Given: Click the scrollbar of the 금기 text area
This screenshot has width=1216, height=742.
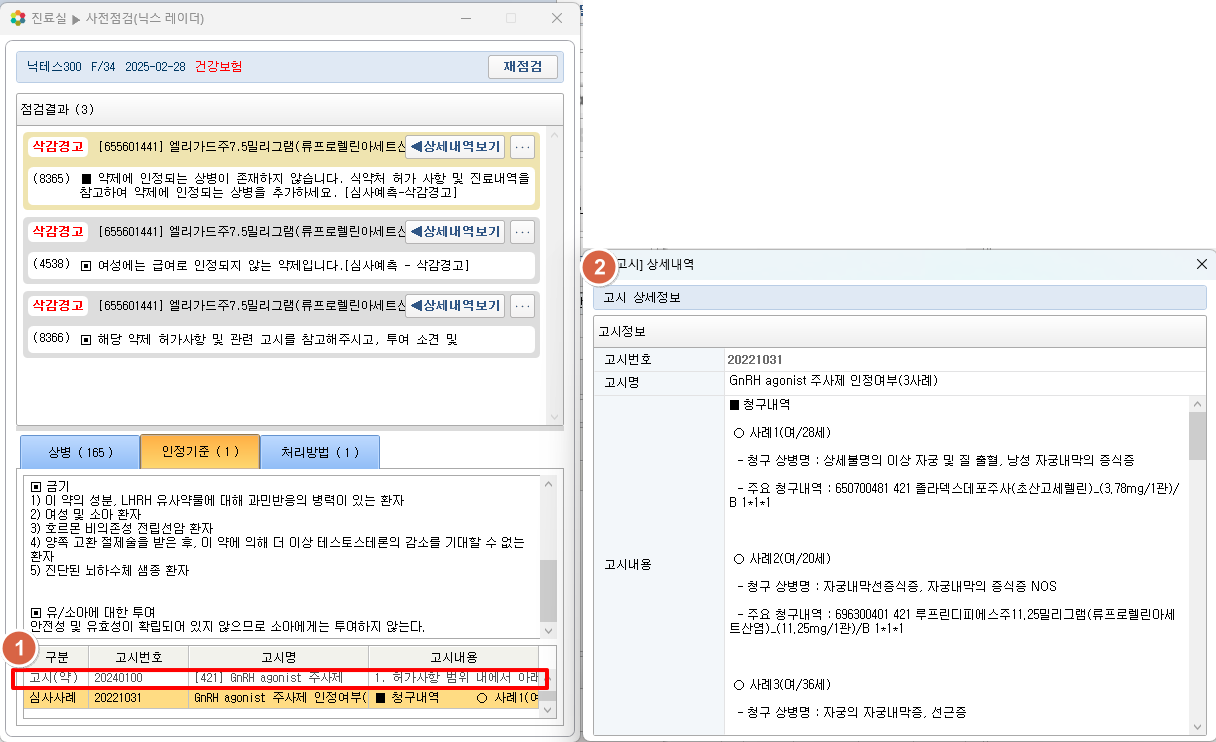Looking at the screenshot, I should coord(548,590).
